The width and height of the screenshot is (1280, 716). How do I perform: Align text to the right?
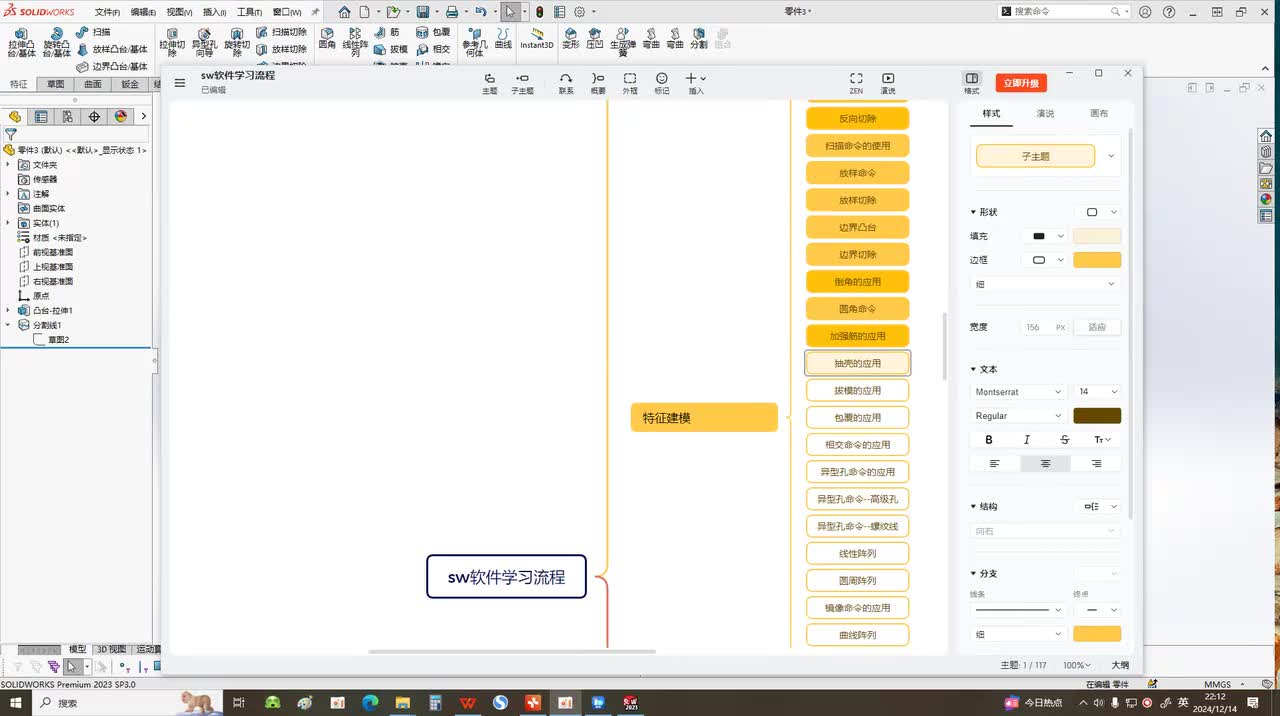[x=1096, y=464]
